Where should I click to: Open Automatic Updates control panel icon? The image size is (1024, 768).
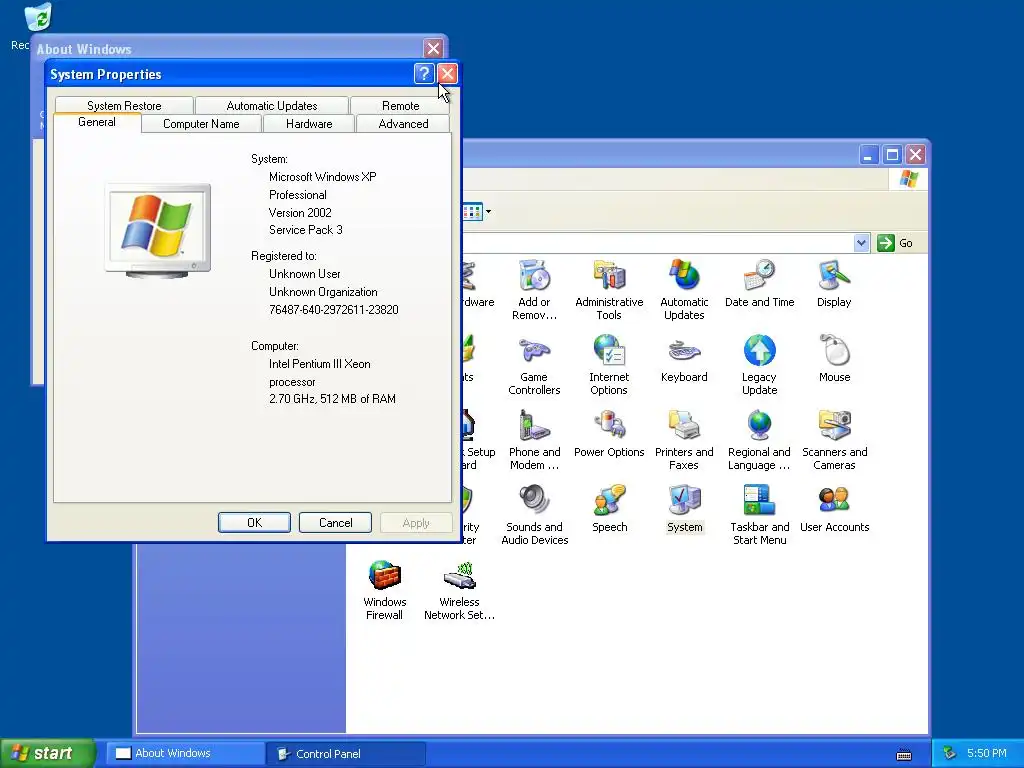[684, 289]
